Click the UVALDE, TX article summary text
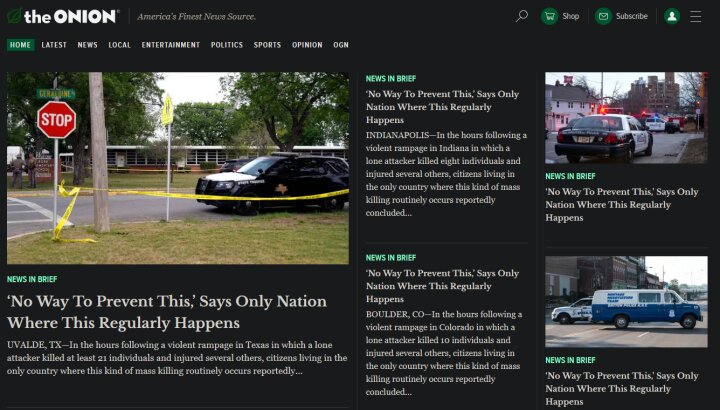This screenshot has width=720, height=410. pyautogui.click(x=177, y=358)
